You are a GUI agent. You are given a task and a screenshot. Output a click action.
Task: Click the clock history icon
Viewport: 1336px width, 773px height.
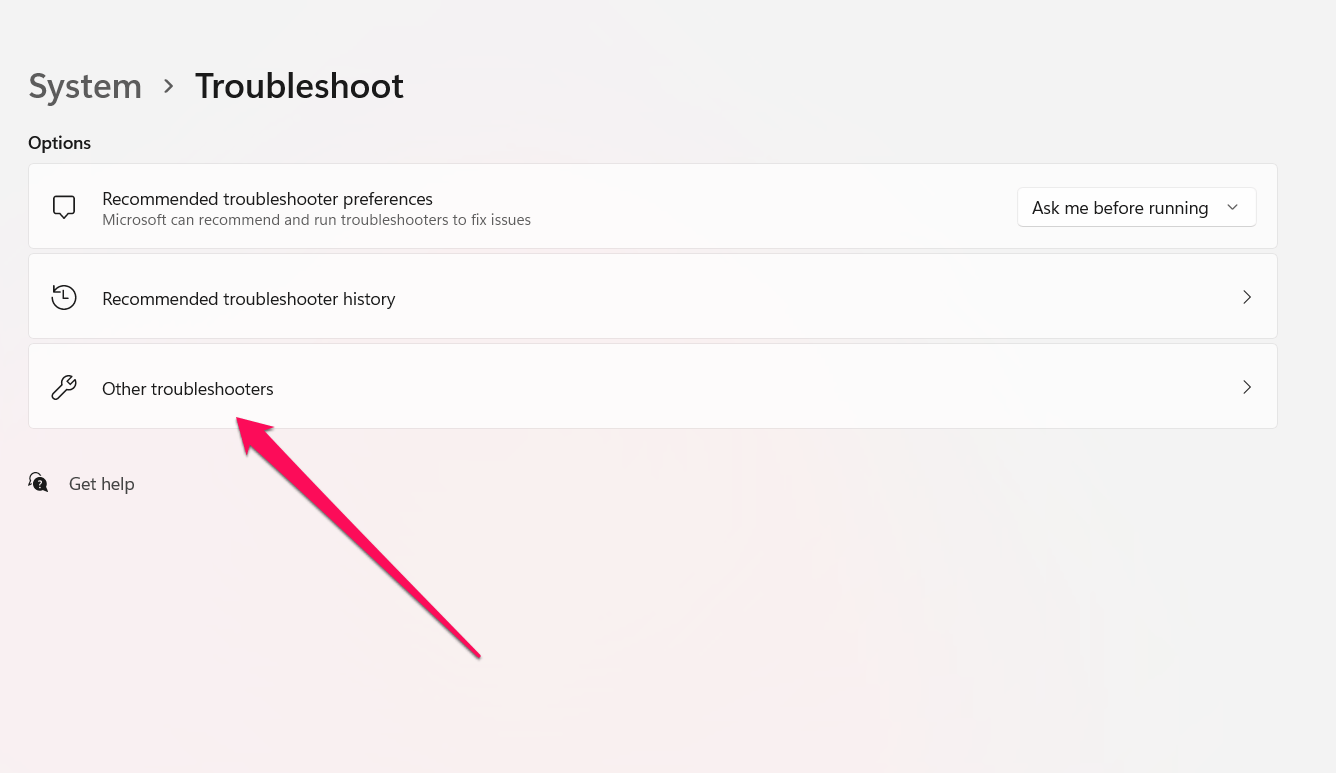point(64,297)
